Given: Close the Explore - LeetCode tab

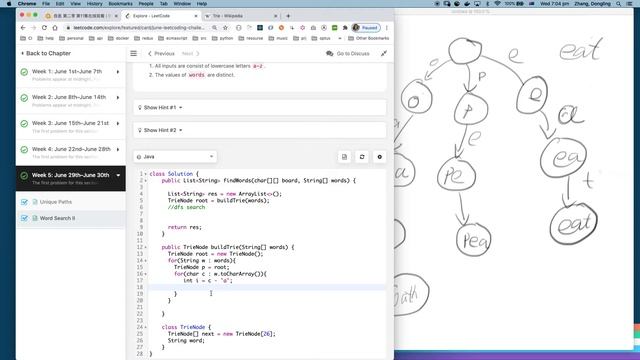Looking at the screenshot, I should pos(196,16).
